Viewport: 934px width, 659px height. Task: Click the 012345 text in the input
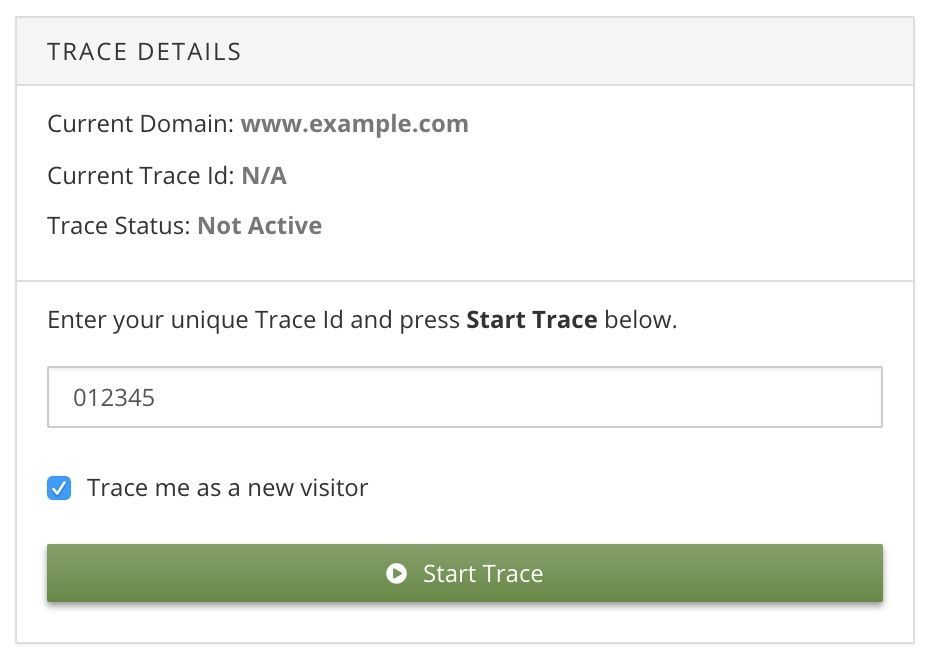click(114, 398)
